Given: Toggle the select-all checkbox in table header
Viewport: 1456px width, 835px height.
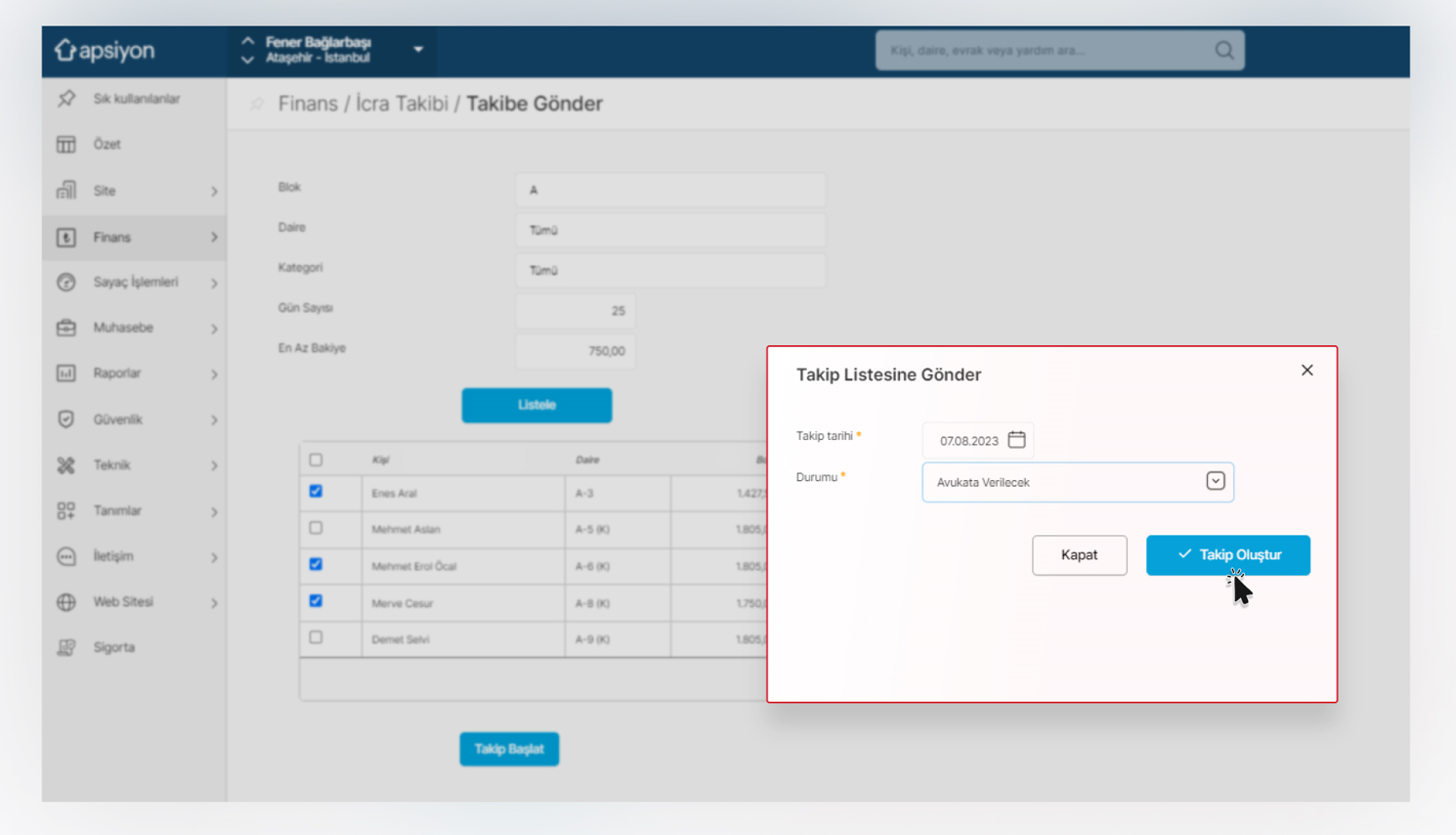Looking at the screenshot, I should 316,460.
